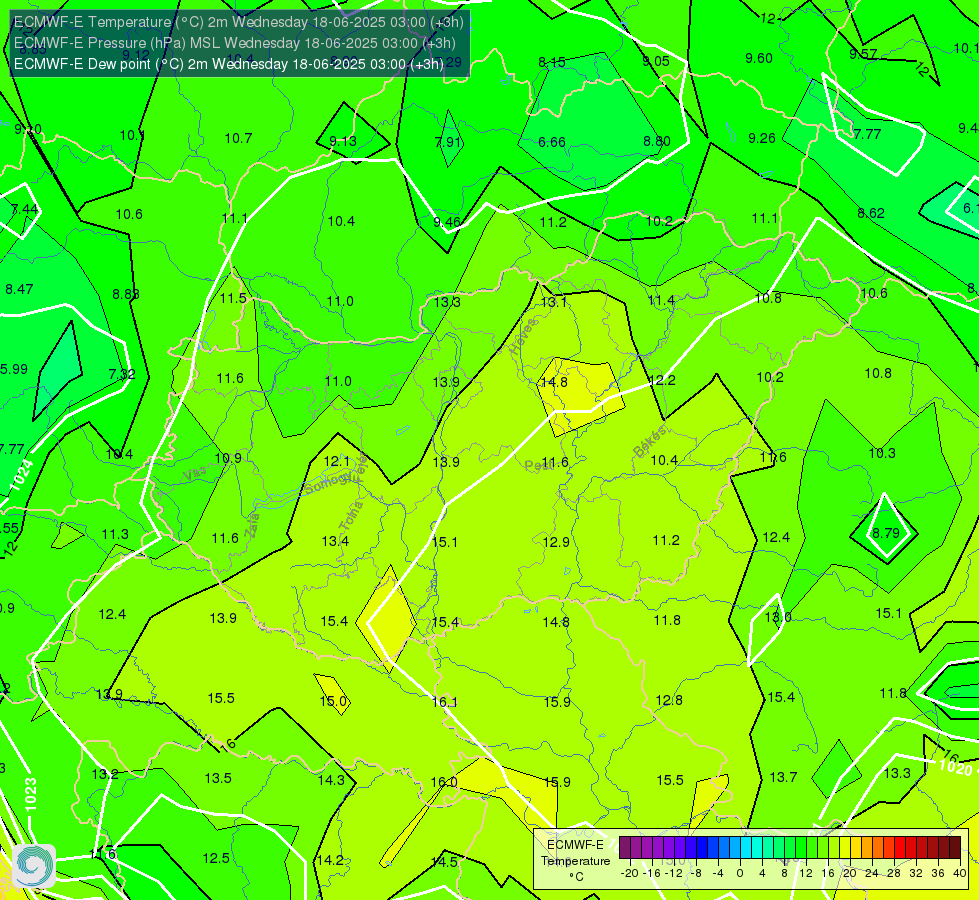The height and width of the screenshot is (900, 979).
Task: Click the 1024 isobar label
Action: [21, 475]
